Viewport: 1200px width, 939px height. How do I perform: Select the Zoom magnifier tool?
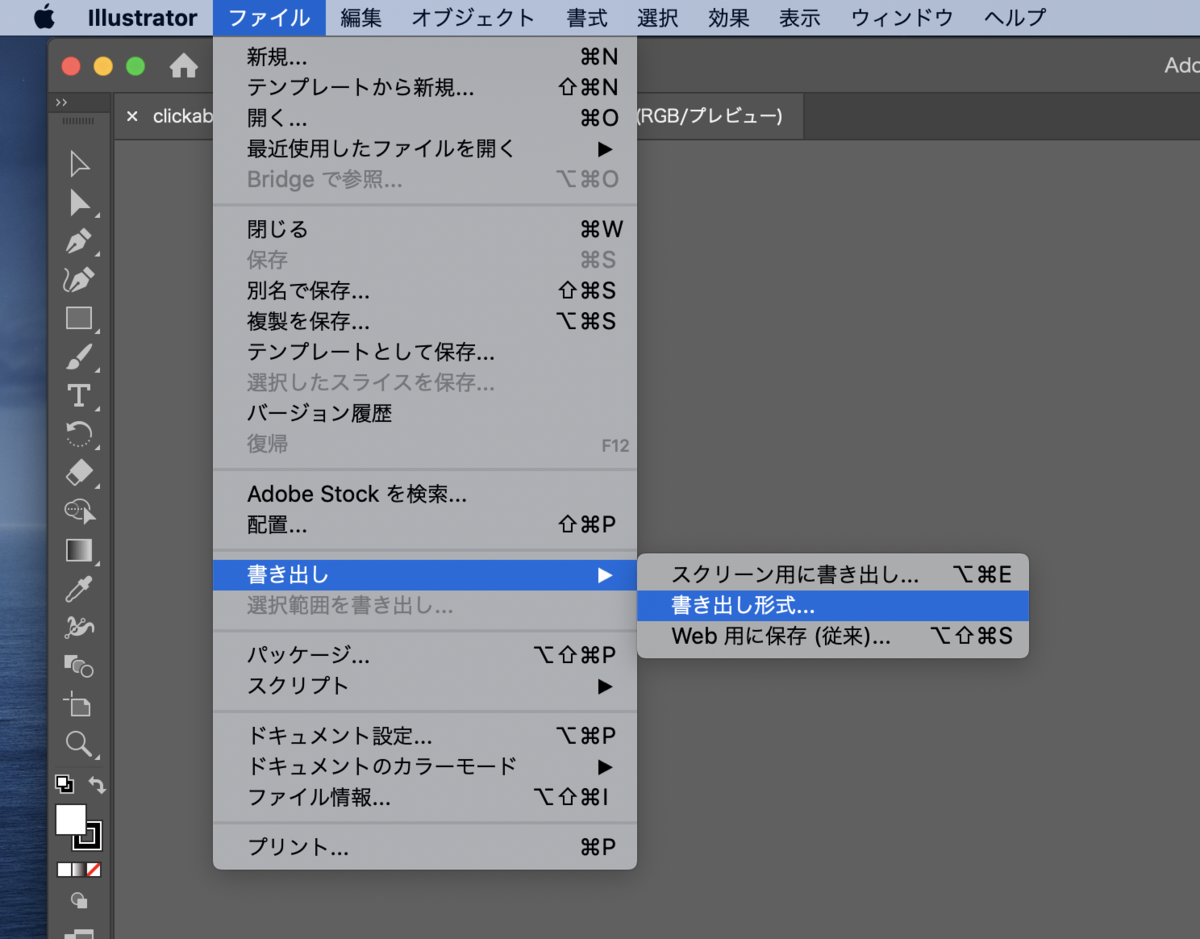click(79, 743)
